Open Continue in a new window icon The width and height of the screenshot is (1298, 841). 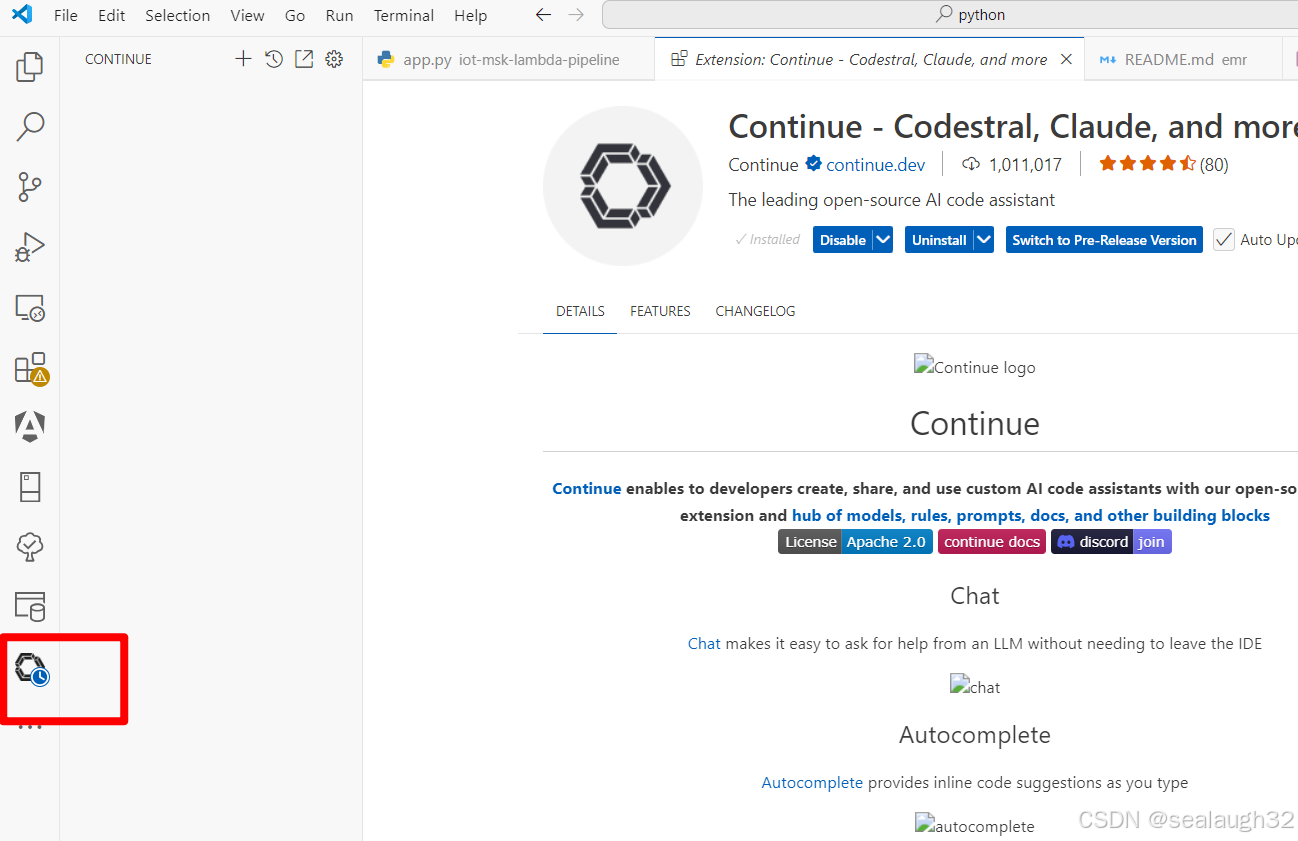(304, 59)
